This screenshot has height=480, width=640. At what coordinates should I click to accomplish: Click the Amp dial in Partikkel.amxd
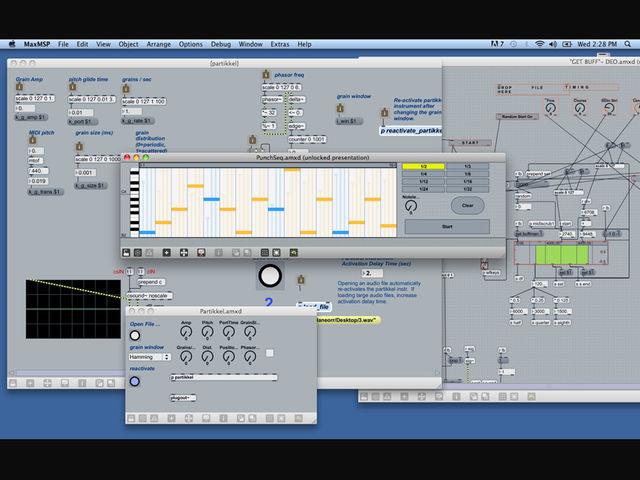click(186, 332)
